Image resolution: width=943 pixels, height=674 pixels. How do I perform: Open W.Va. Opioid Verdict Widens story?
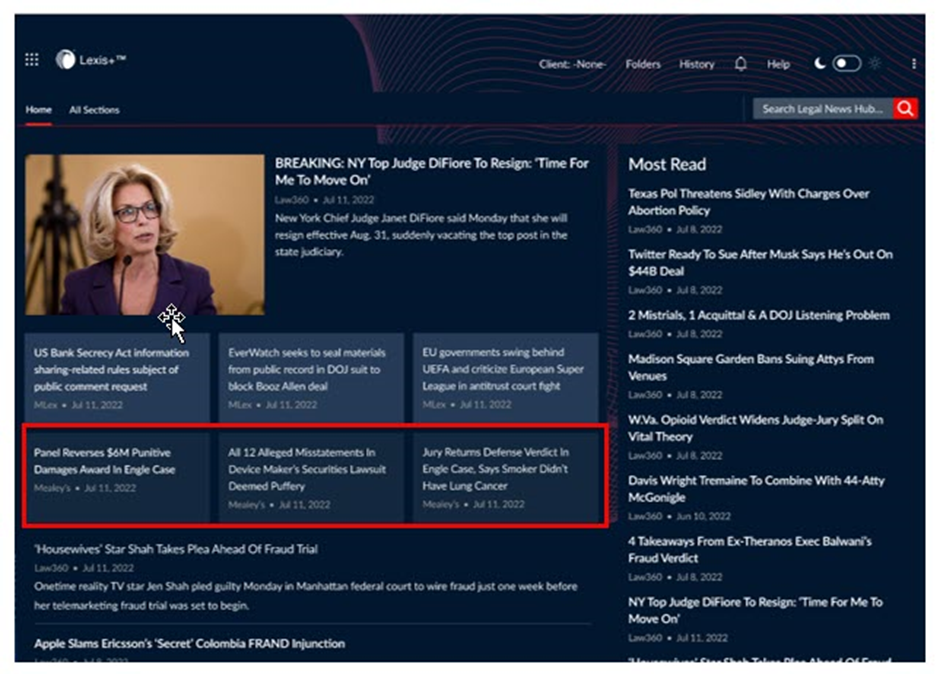click(x=755, y=428)
